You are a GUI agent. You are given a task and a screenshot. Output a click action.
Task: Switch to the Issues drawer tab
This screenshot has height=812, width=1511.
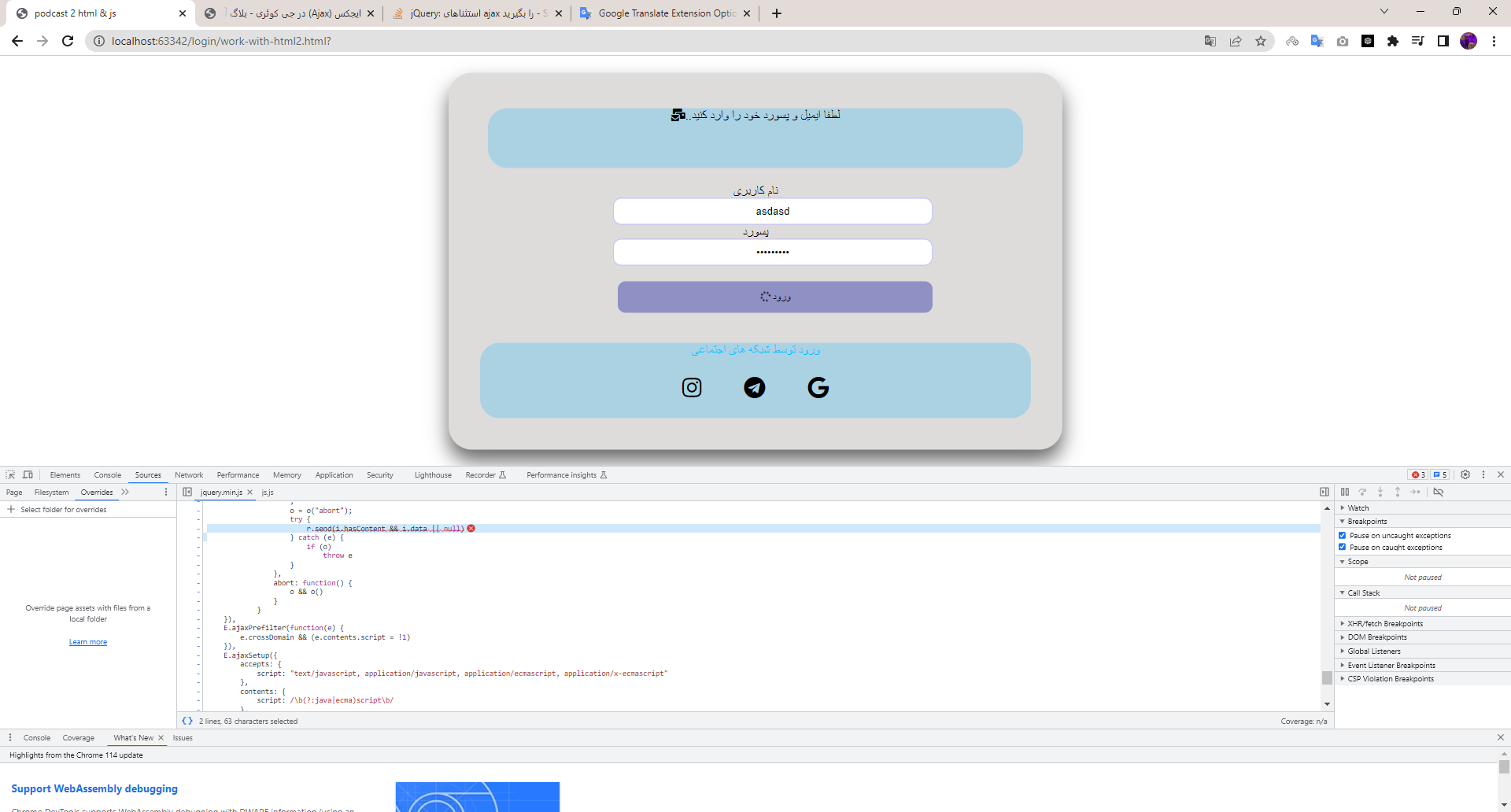(183, 737)
